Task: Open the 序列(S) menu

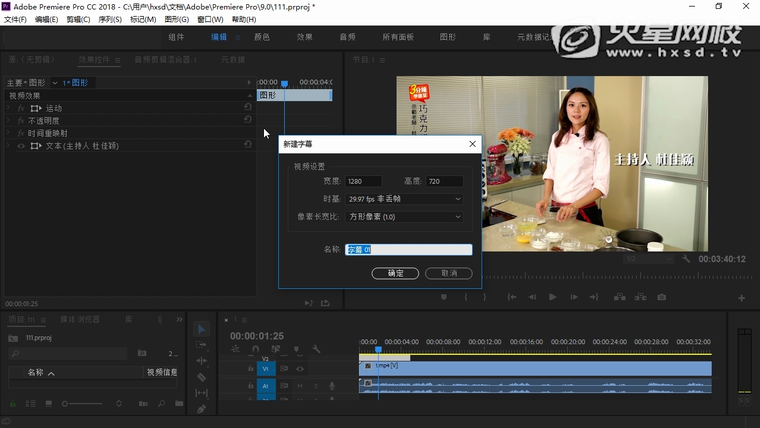Action: [x=109, y=19]
